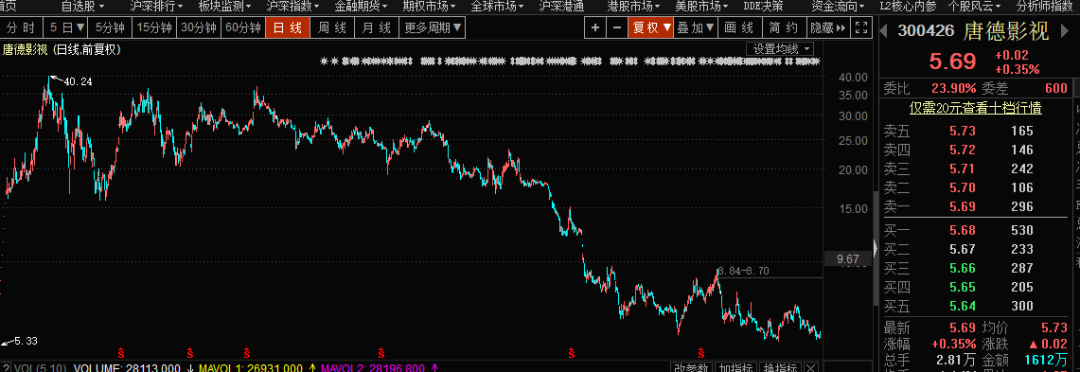Select the 日线 daily period
The height and width of the screenshot is (372, 1080).
(x=287, y=28)
